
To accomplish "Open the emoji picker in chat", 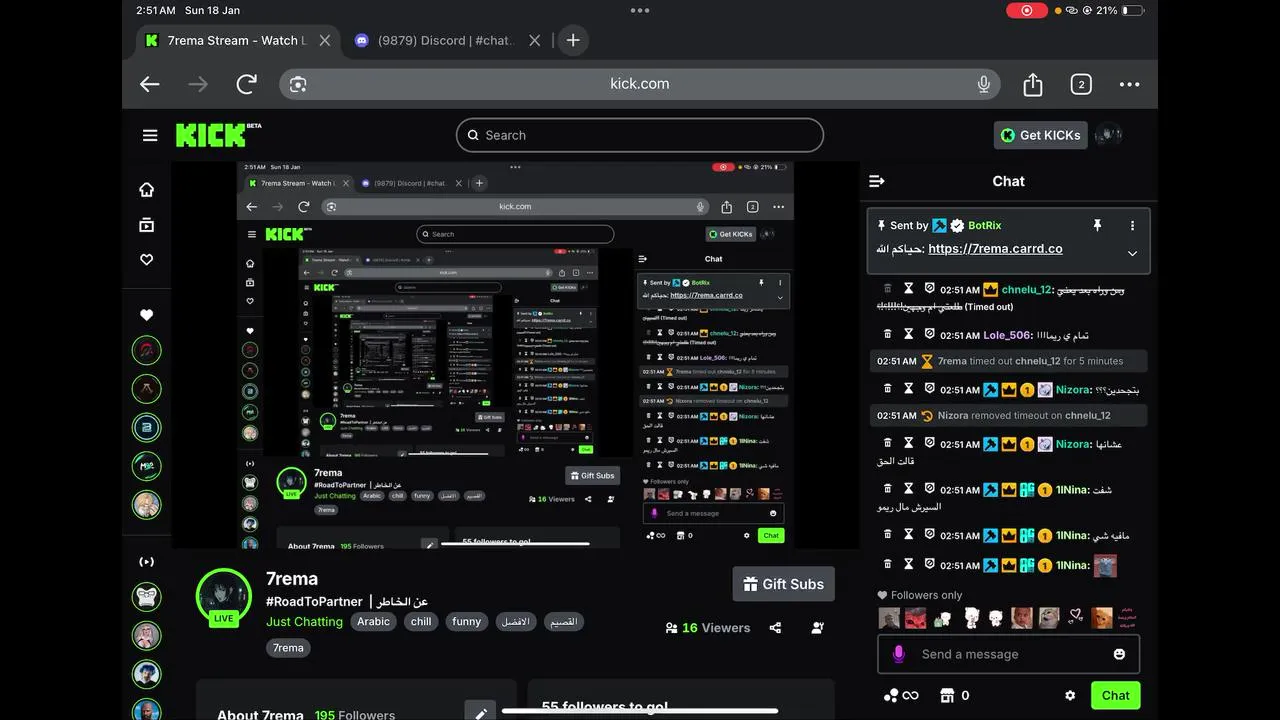I will coord(1119,654).
